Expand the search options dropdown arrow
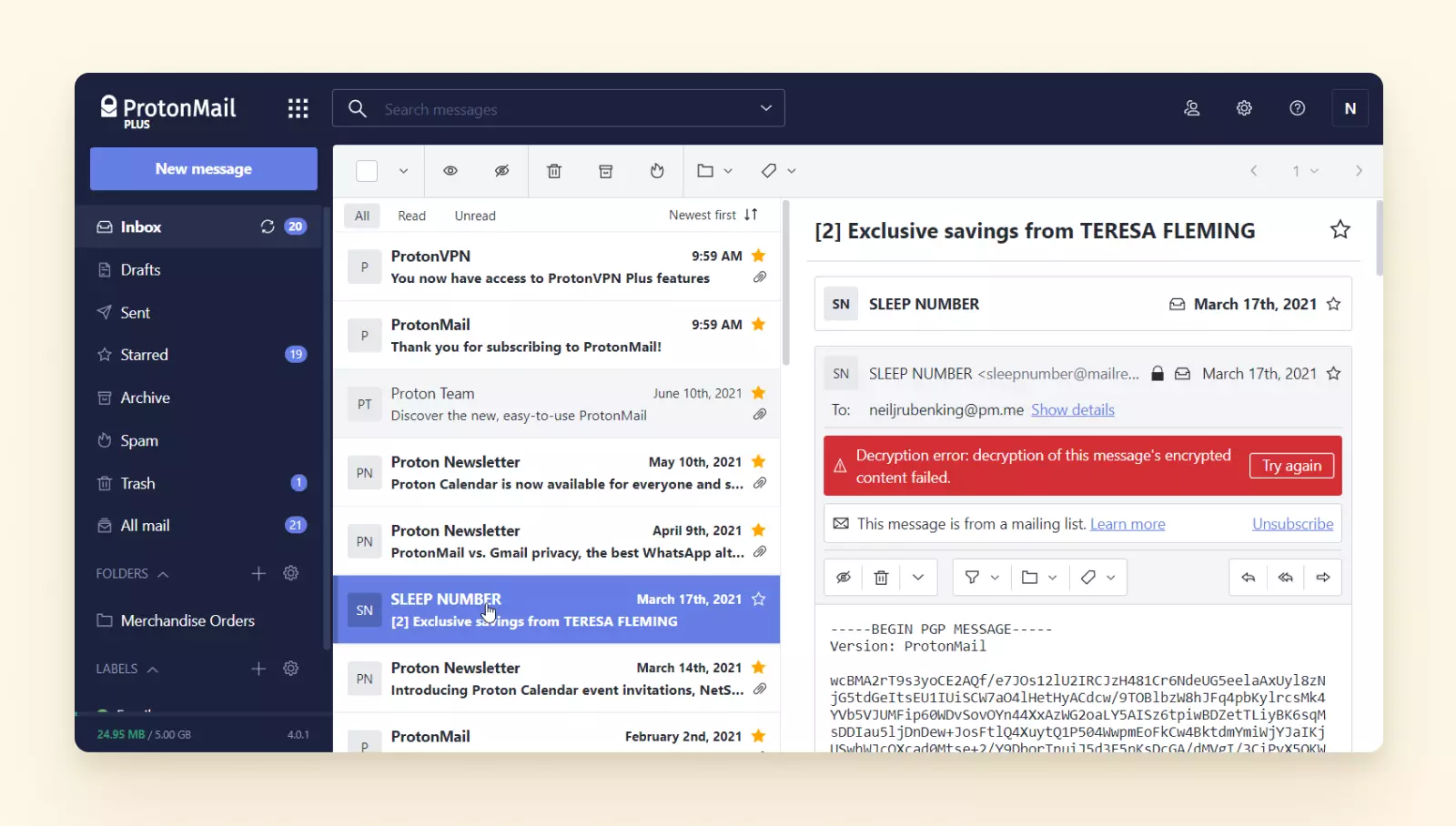The width and height of the screenshot is (1456, 826). (x=766, y=108)
